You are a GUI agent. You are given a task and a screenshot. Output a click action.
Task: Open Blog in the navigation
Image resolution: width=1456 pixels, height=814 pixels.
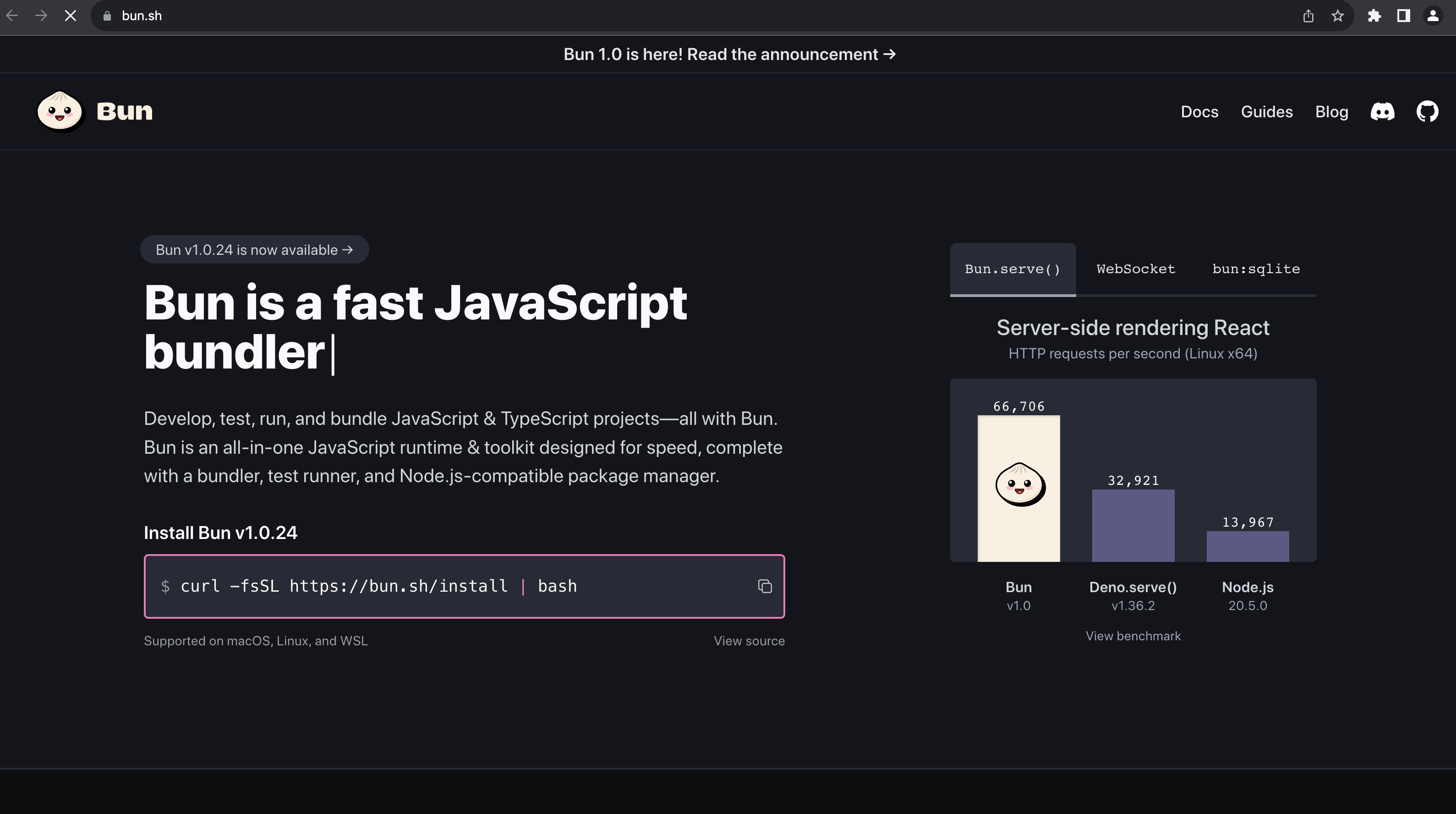[x=1332, y=112]
